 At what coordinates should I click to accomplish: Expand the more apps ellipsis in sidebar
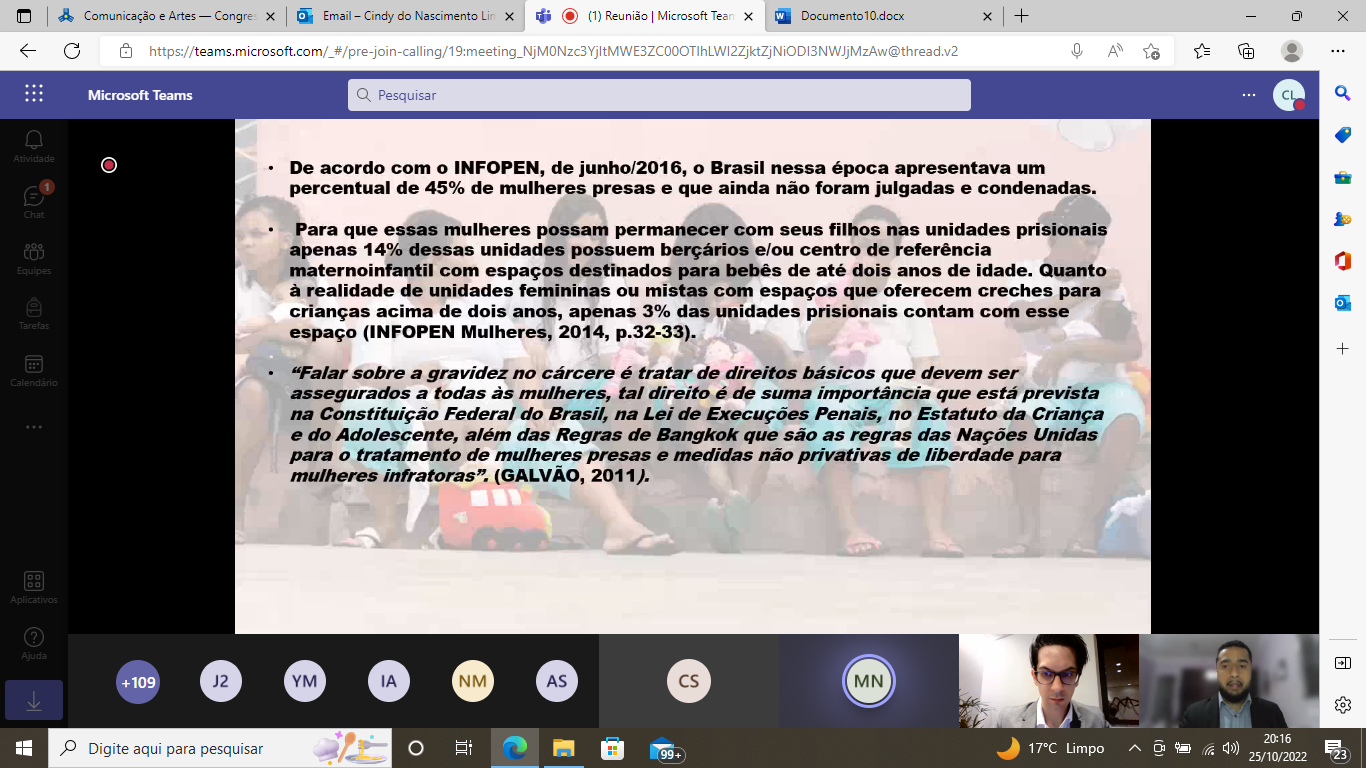click(x=34, y=427)
